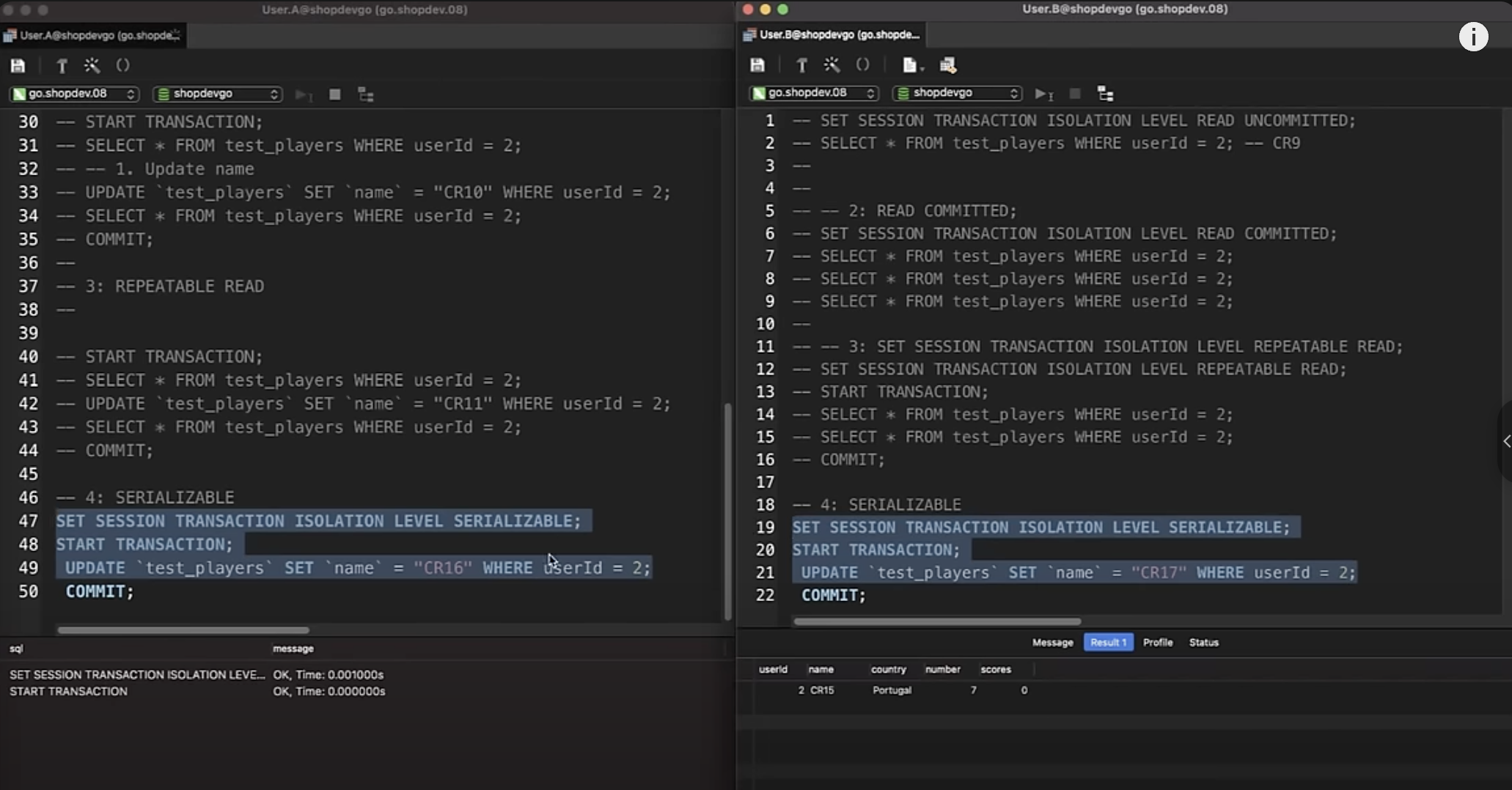Click Stop execution square in User.A window

pos(334,95)
